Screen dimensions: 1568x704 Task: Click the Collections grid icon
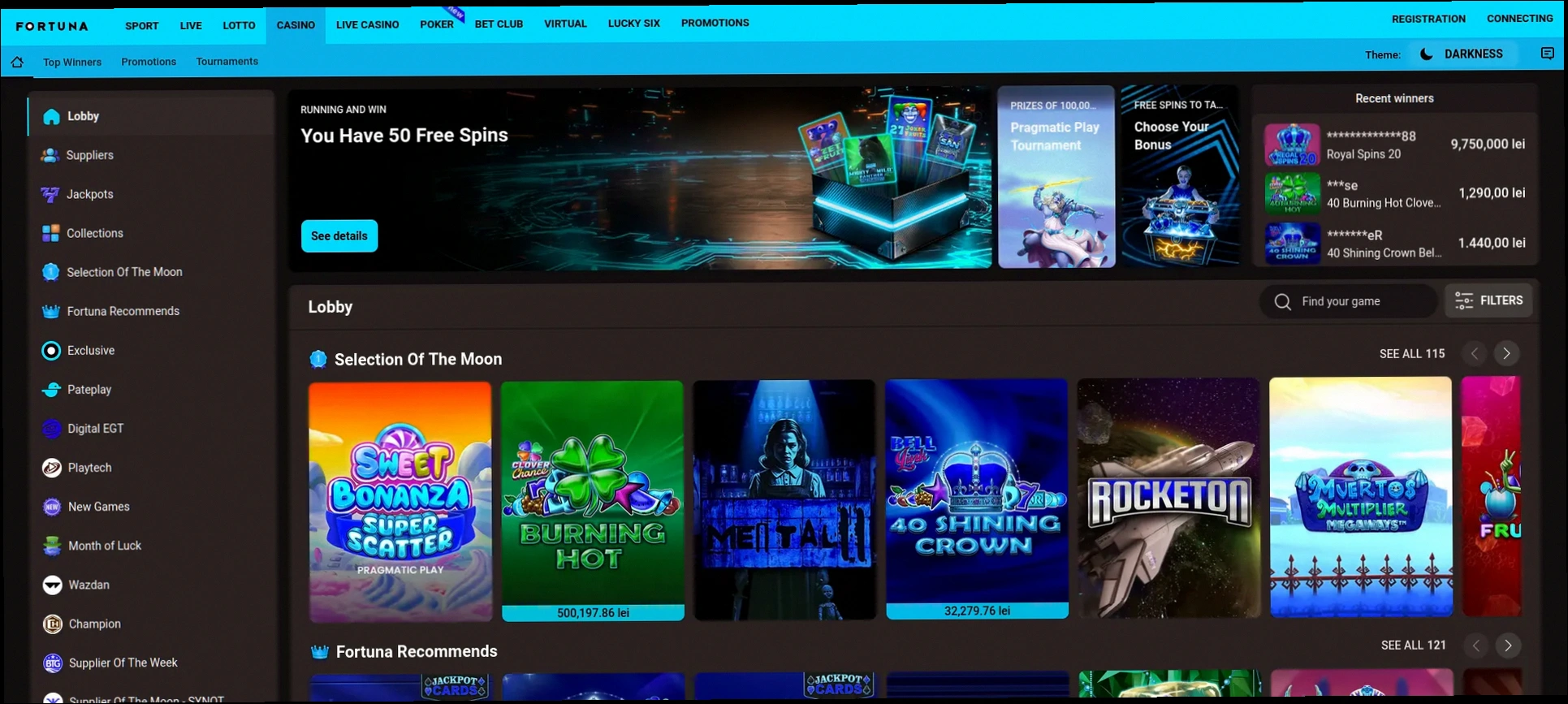click(x=50, y=233)
